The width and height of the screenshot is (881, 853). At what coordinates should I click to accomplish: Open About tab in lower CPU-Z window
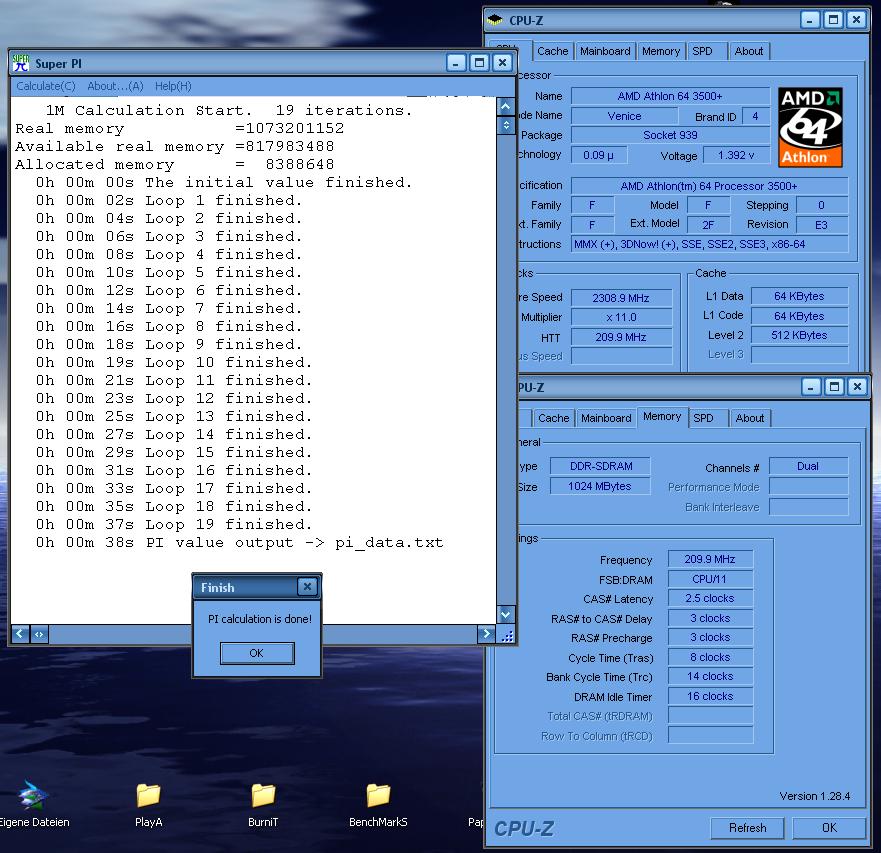click(750, 418)
